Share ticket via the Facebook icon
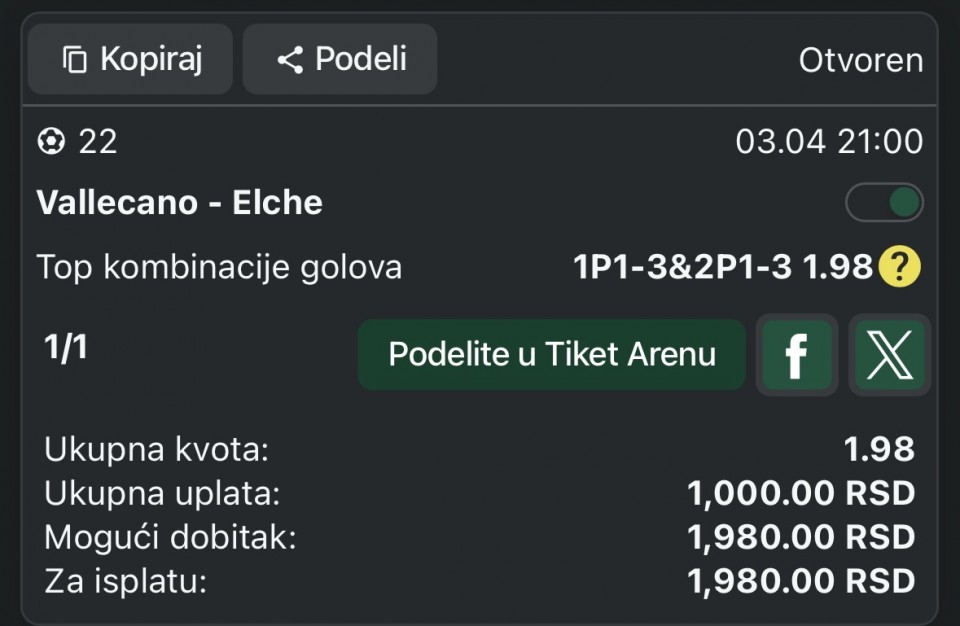 pyautogui.click(x=796, y=355)
